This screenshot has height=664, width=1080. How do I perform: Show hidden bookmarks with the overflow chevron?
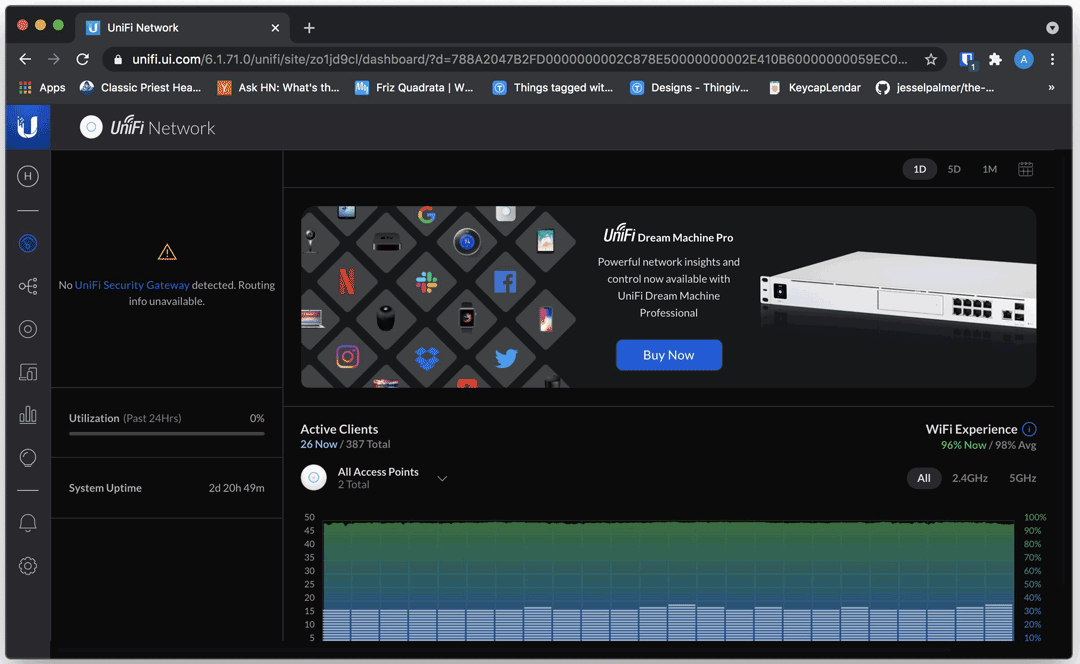click(1051, 87)
